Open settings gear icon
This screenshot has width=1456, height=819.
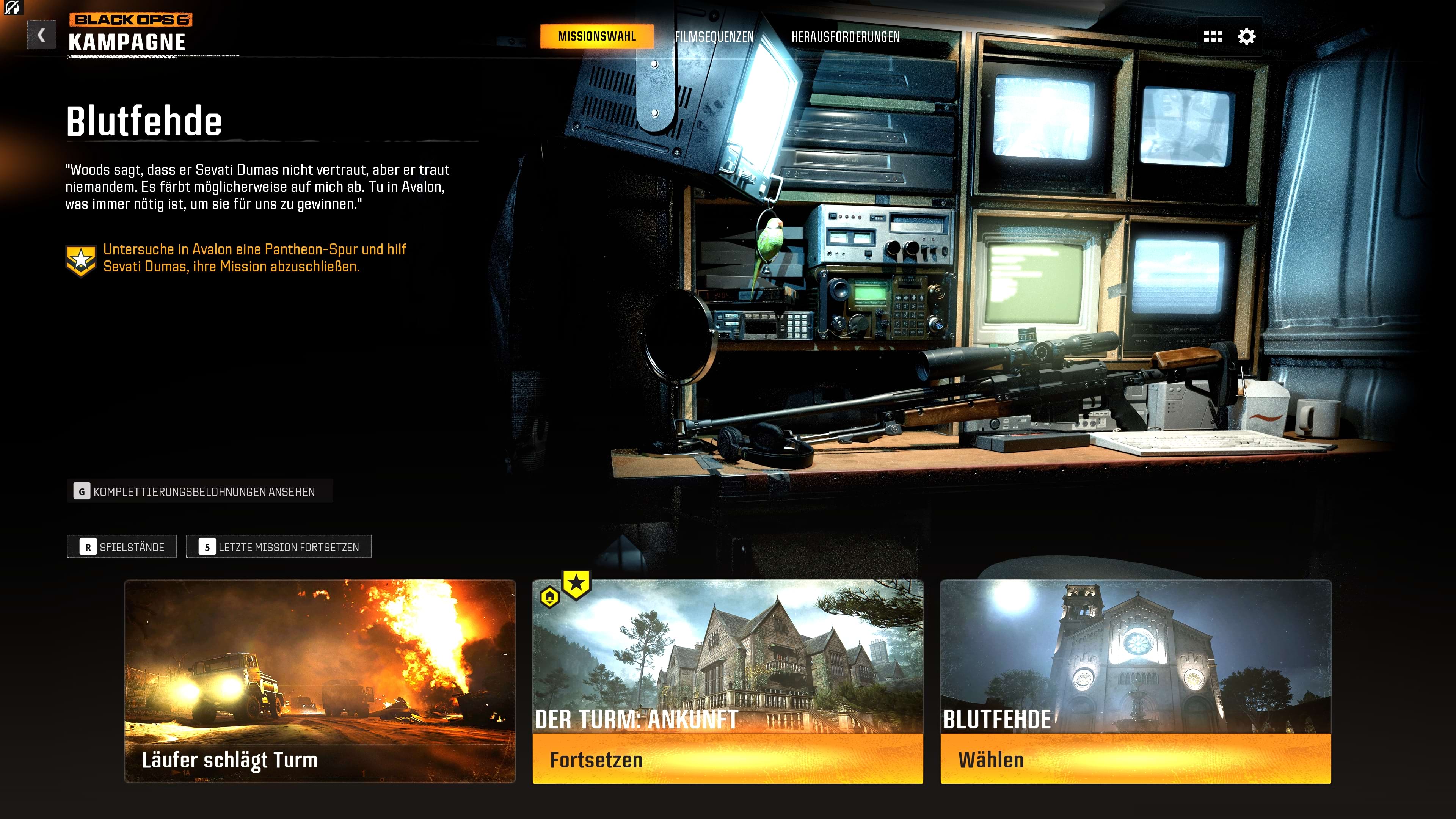[1246, 37]
